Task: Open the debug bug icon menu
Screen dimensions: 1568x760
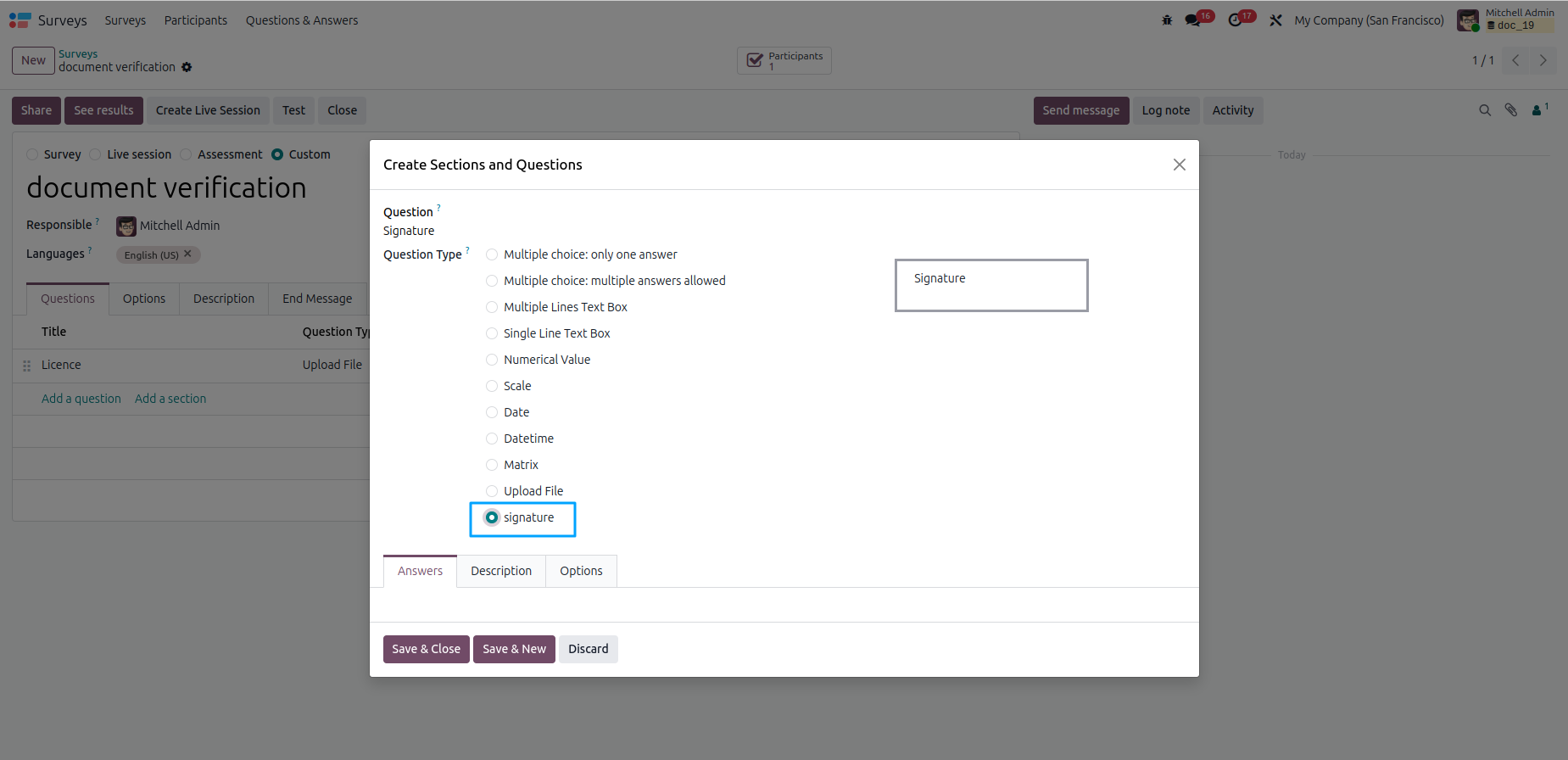Action: coord(1167,20)
